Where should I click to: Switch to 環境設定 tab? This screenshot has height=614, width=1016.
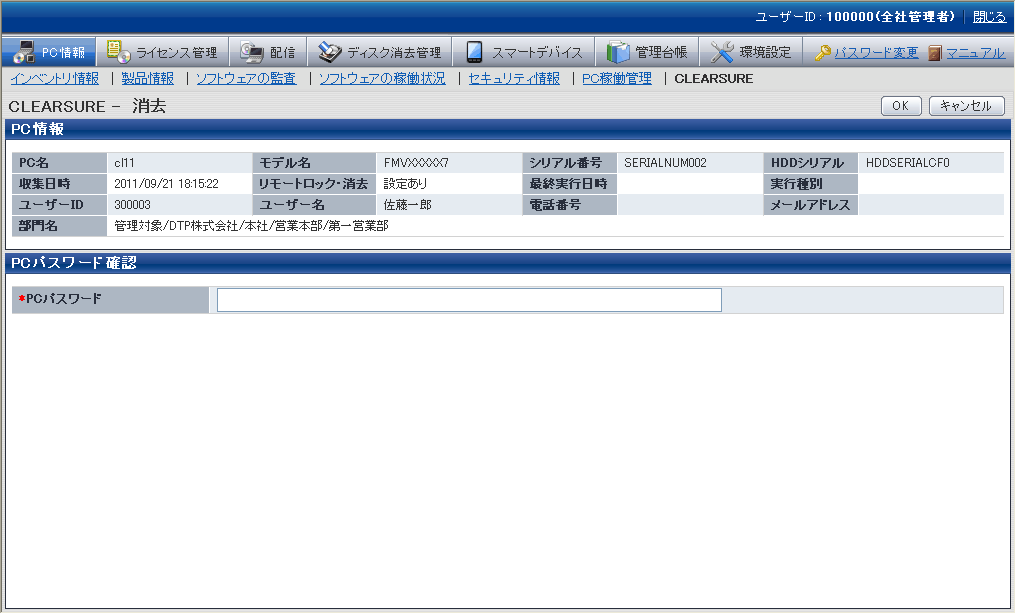point(750,52)
